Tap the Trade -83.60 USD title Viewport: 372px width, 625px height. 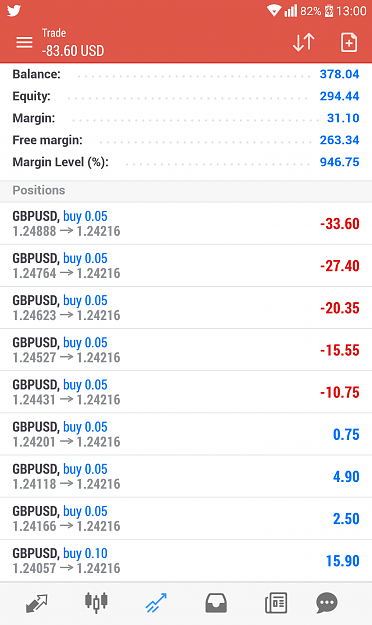coord(73,42)
